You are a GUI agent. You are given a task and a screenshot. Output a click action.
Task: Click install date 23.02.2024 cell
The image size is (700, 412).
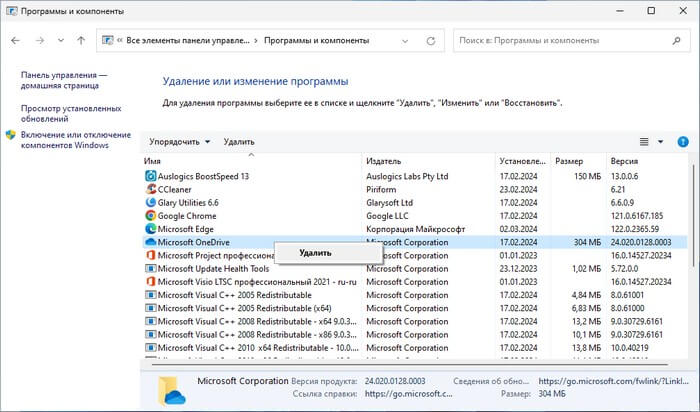[x=518, y=189]
